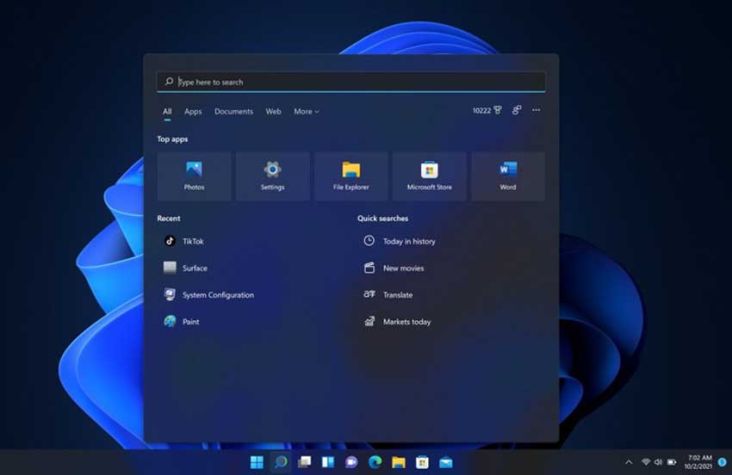This screenshot has height=475, width=732.
Task: Open Microsoft Store from the taskbar
Action: (422, 462)
